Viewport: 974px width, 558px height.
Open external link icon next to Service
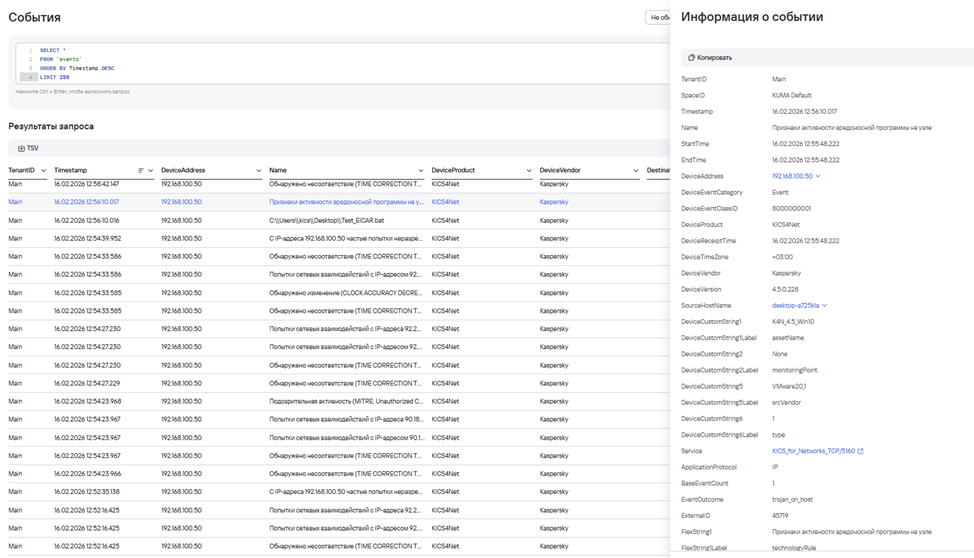860,451
